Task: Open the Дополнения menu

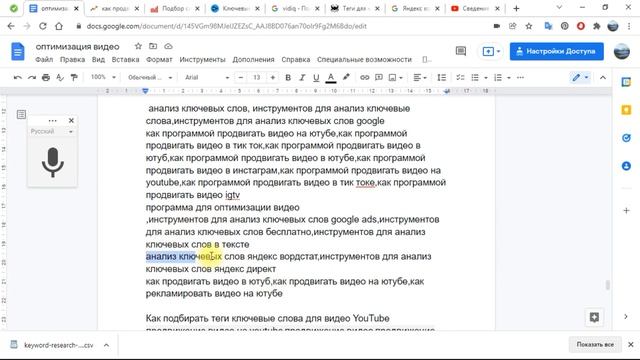Action: [253, 60]
